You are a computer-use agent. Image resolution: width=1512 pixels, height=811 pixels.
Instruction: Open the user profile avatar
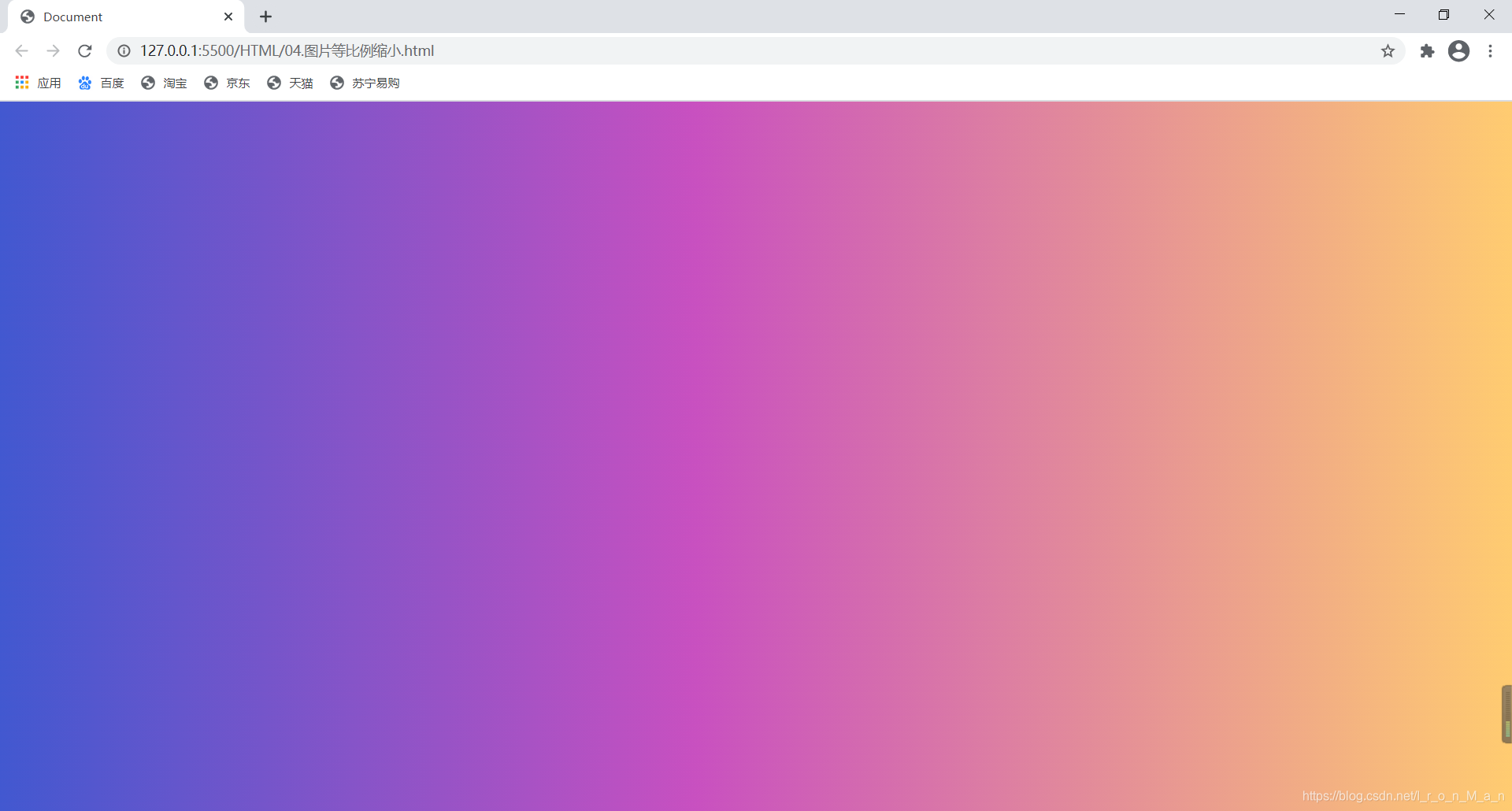(x=1458, y=51)
